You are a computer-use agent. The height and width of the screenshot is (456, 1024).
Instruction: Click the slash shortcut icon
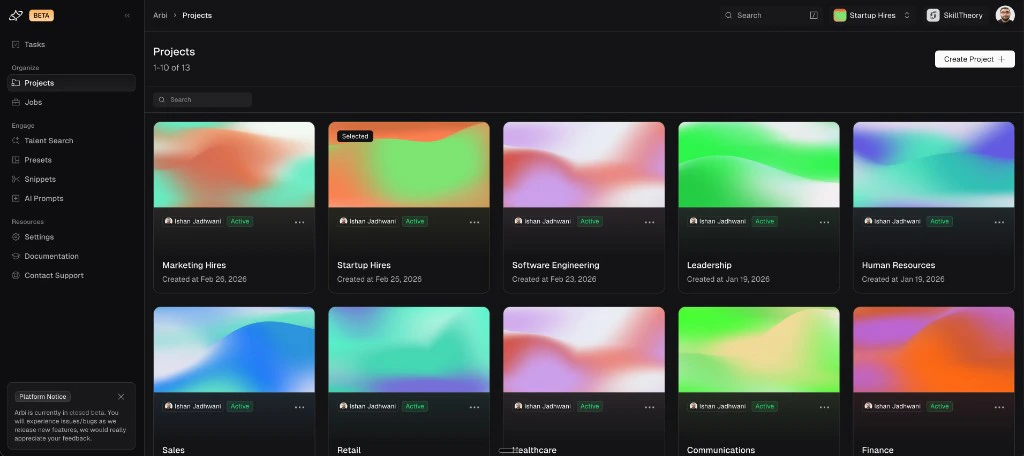point(814,15)
